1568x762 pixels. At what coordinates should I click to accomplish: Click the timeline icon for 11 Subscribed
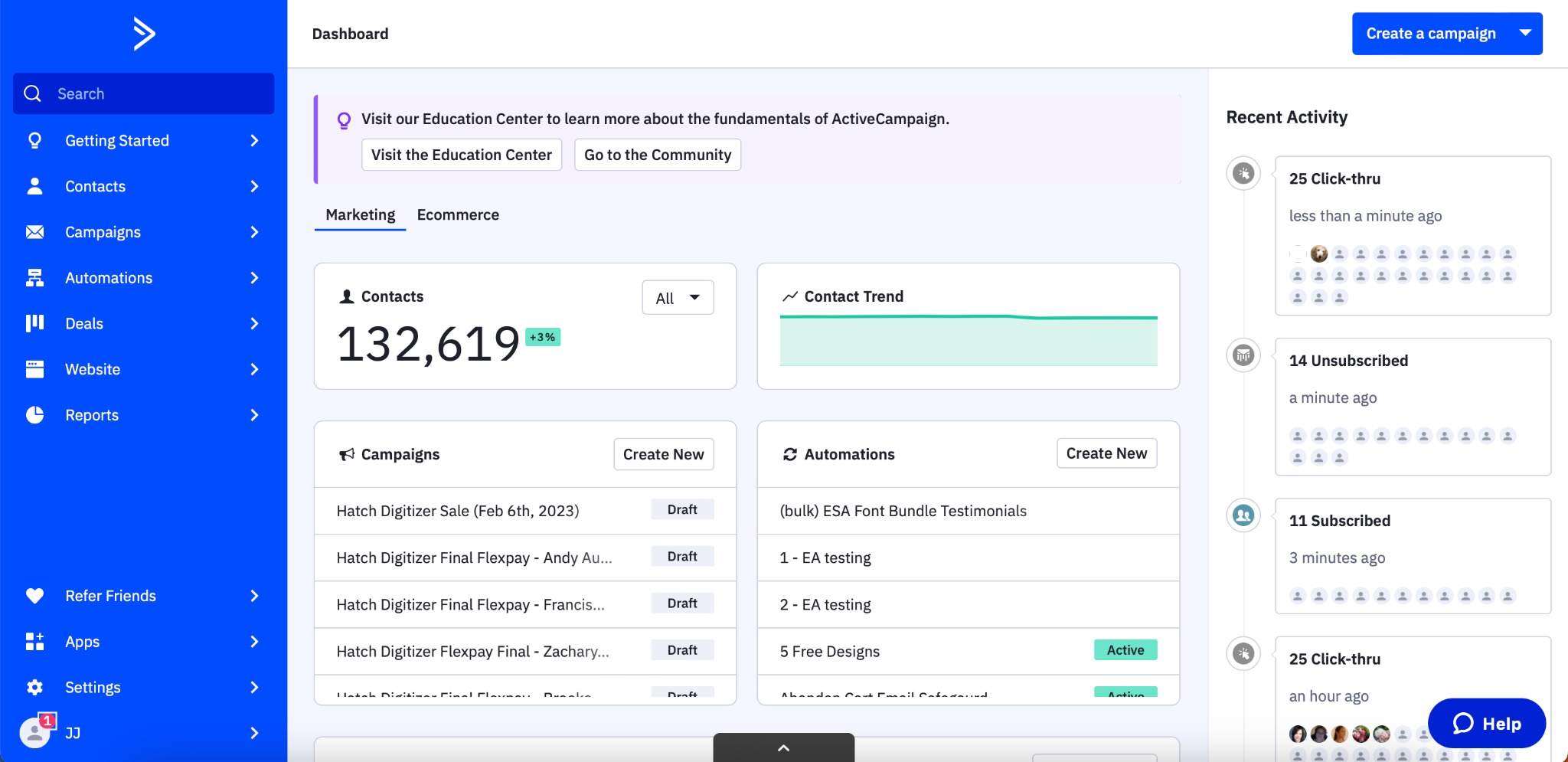click(1243, 515)
